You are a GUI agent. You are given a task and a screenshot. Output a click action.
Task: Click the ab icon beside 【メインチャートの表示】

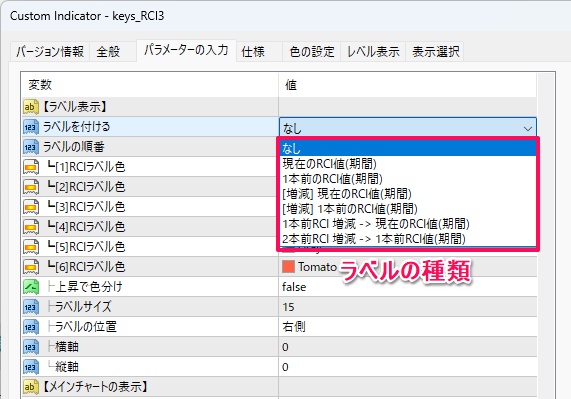point(31,387)
